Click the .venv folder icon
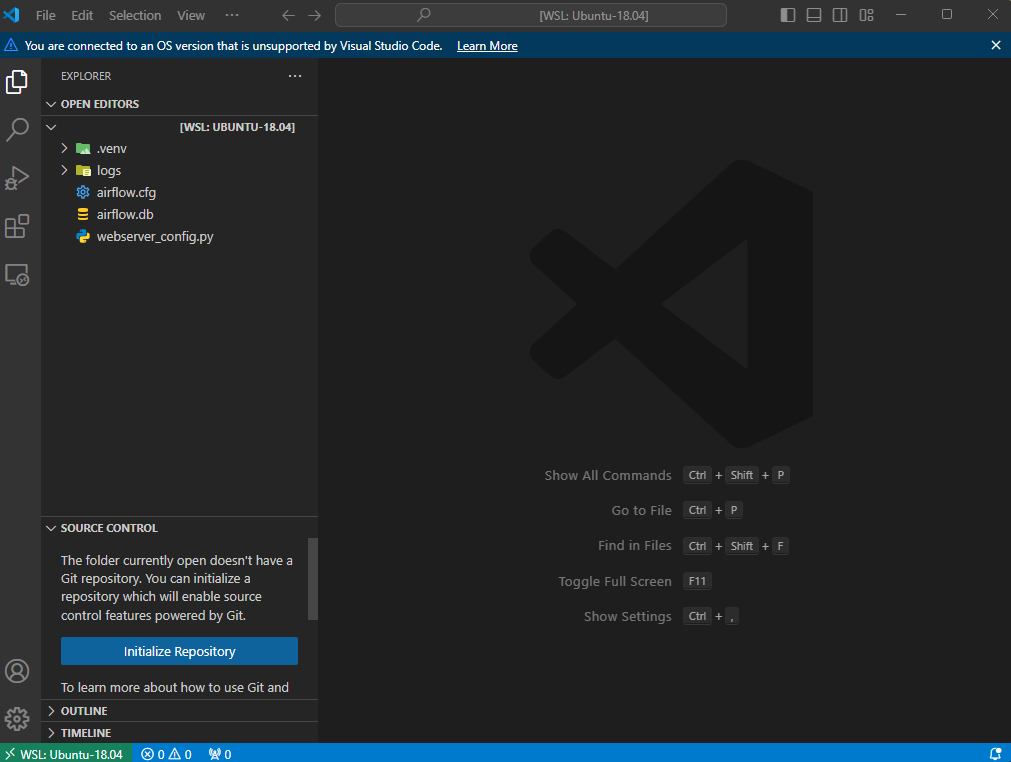The image size is (1011, 762). coord(83,149)
